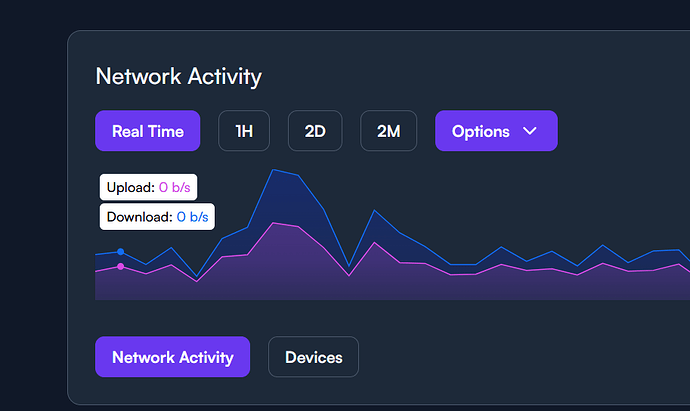Click the chevron arrow inside Options

pos(530,131)
